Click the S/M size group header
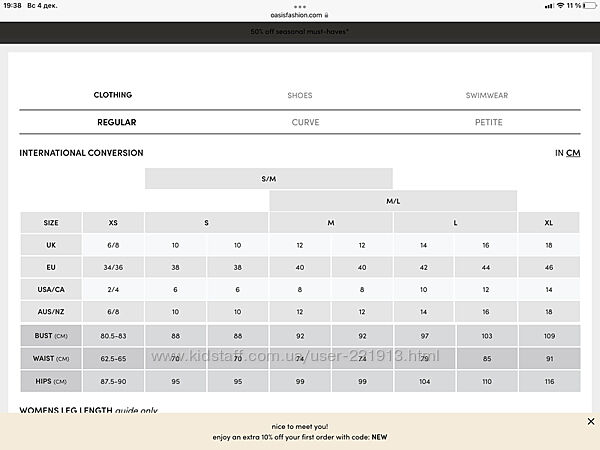Viewport: 600px width, 450px height. tap(269, 178)
